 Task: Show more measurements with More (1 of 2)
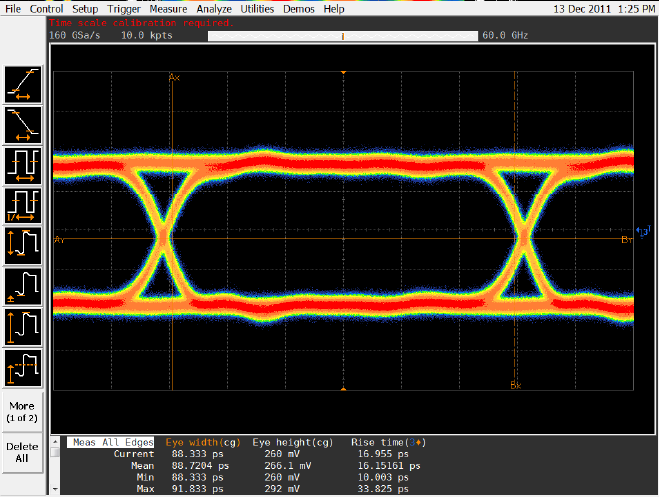coord(23,410)
